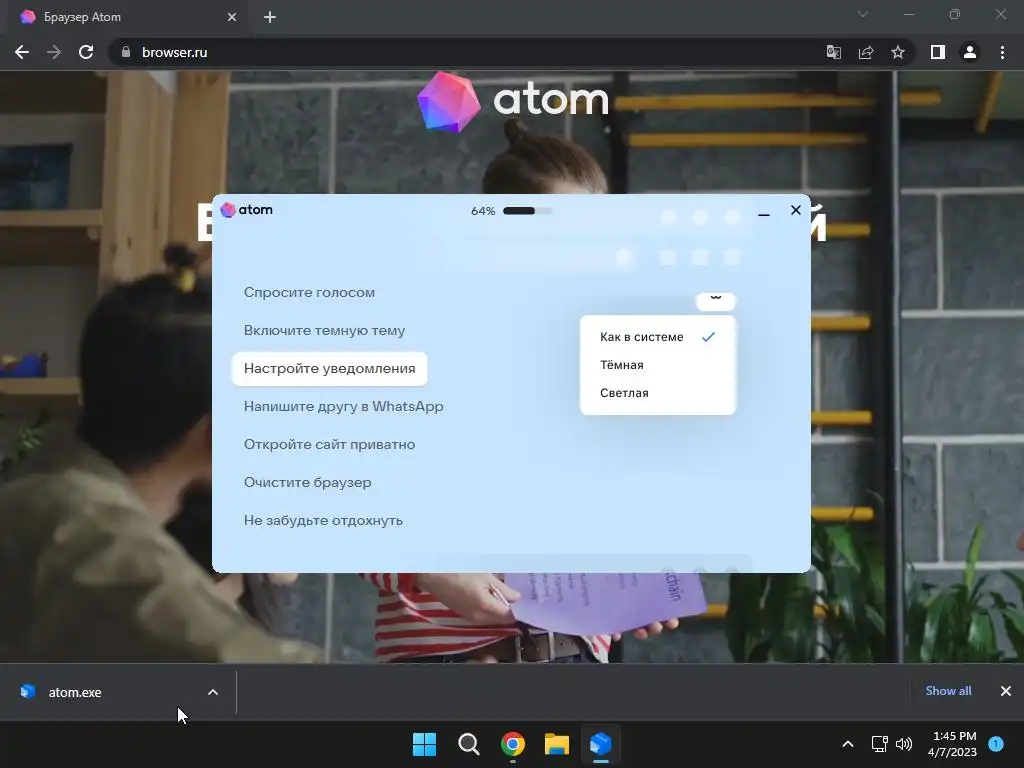Open the network tray icon

[x=880, y=744]
